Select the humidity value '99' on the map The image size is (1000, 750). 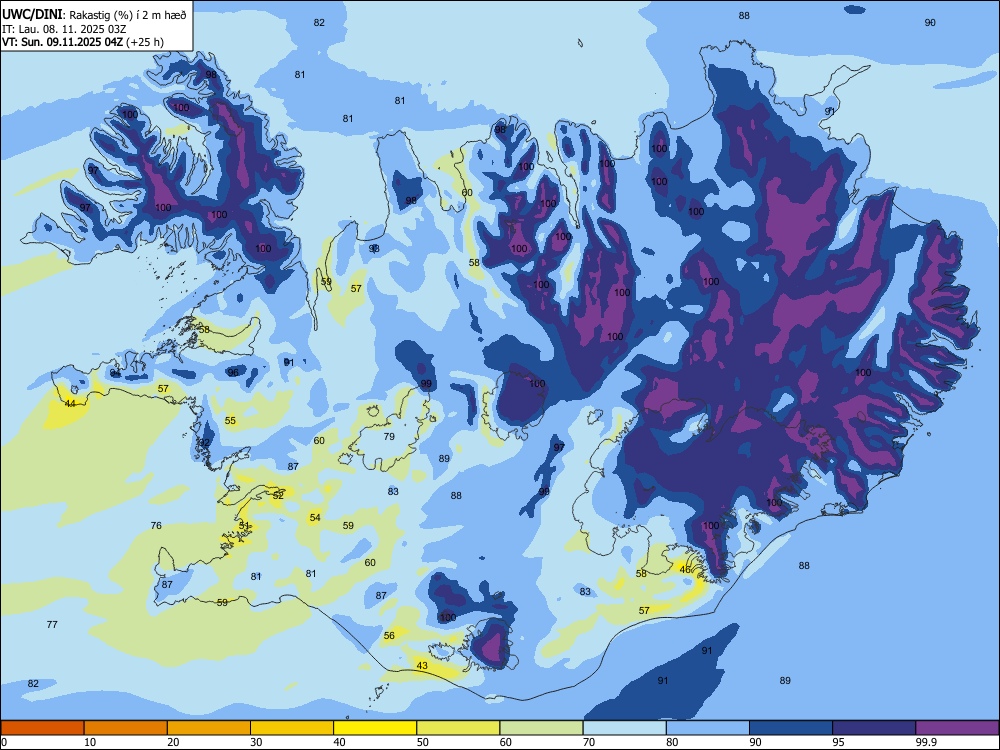point(426,384)
